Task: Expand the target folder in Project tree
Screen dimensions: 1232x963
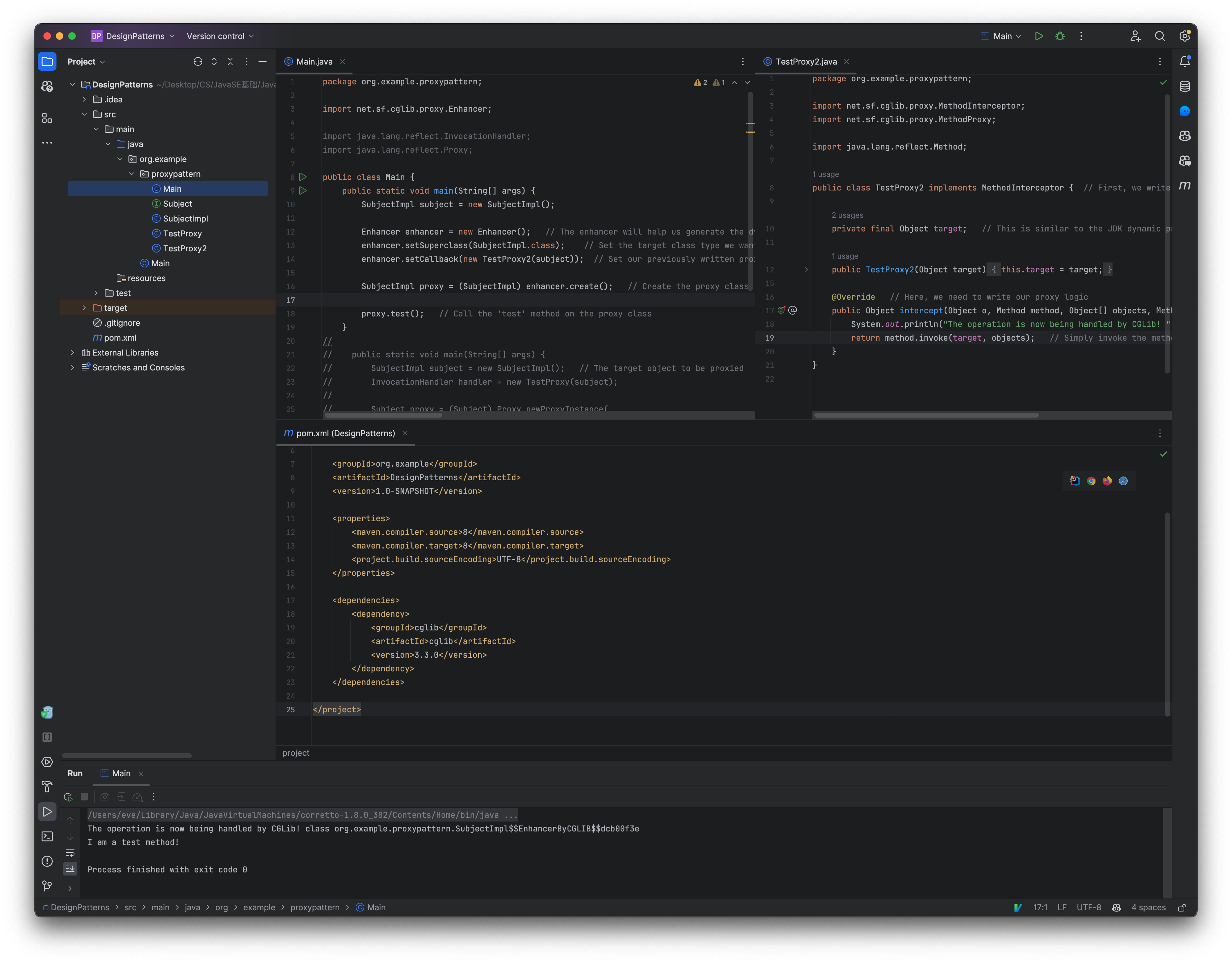Action: [x=84, y=308]
